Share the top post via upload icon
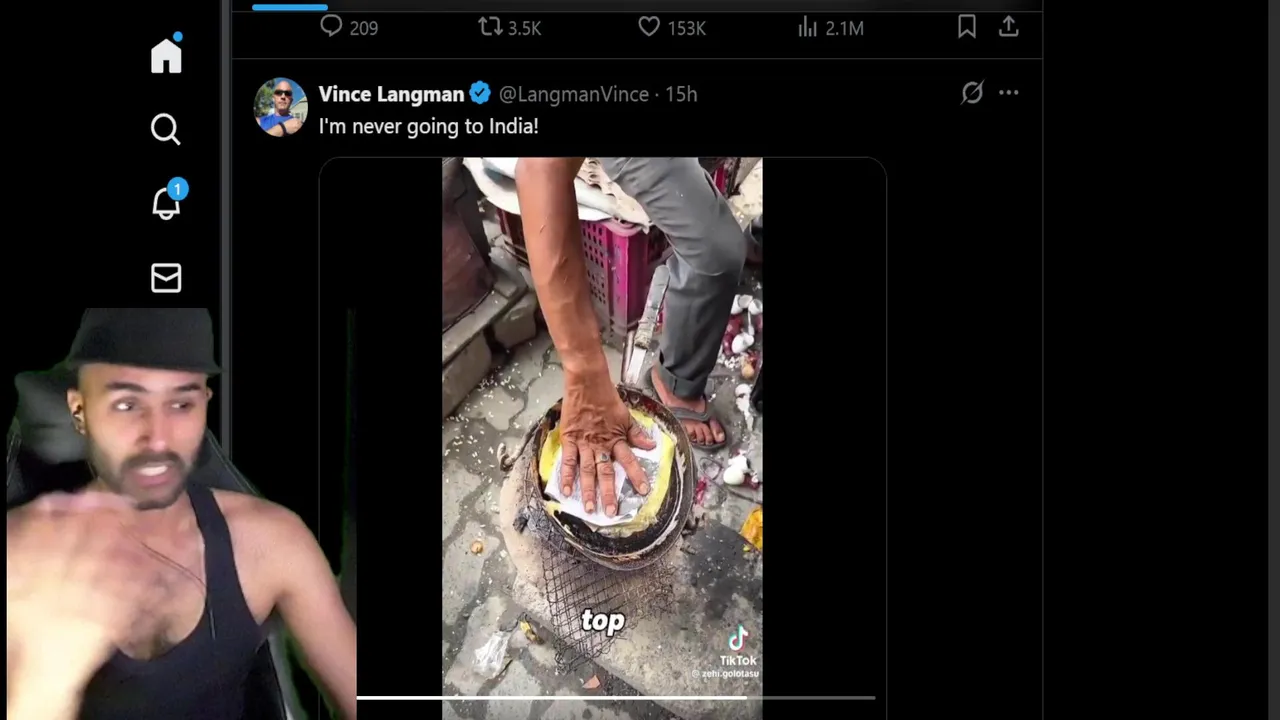 point(1008,27)
